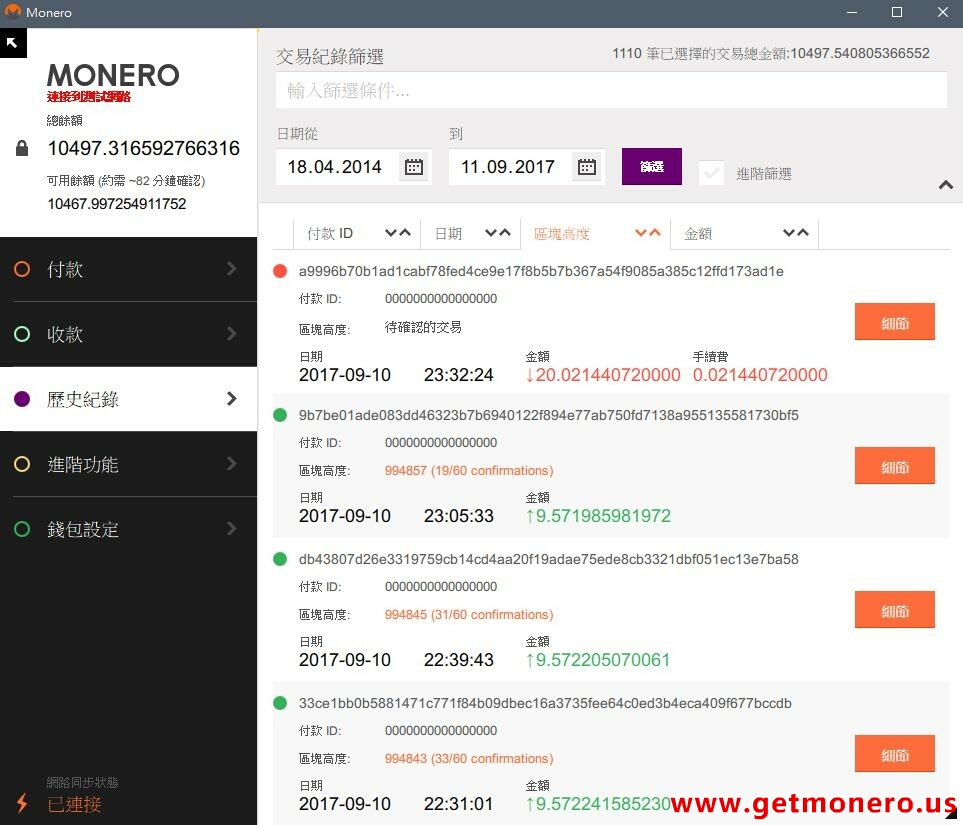The width and height of the screenshot is (963, 825).
Task: Open 錢包設定 in the sidebar
Action: (128, 530)
